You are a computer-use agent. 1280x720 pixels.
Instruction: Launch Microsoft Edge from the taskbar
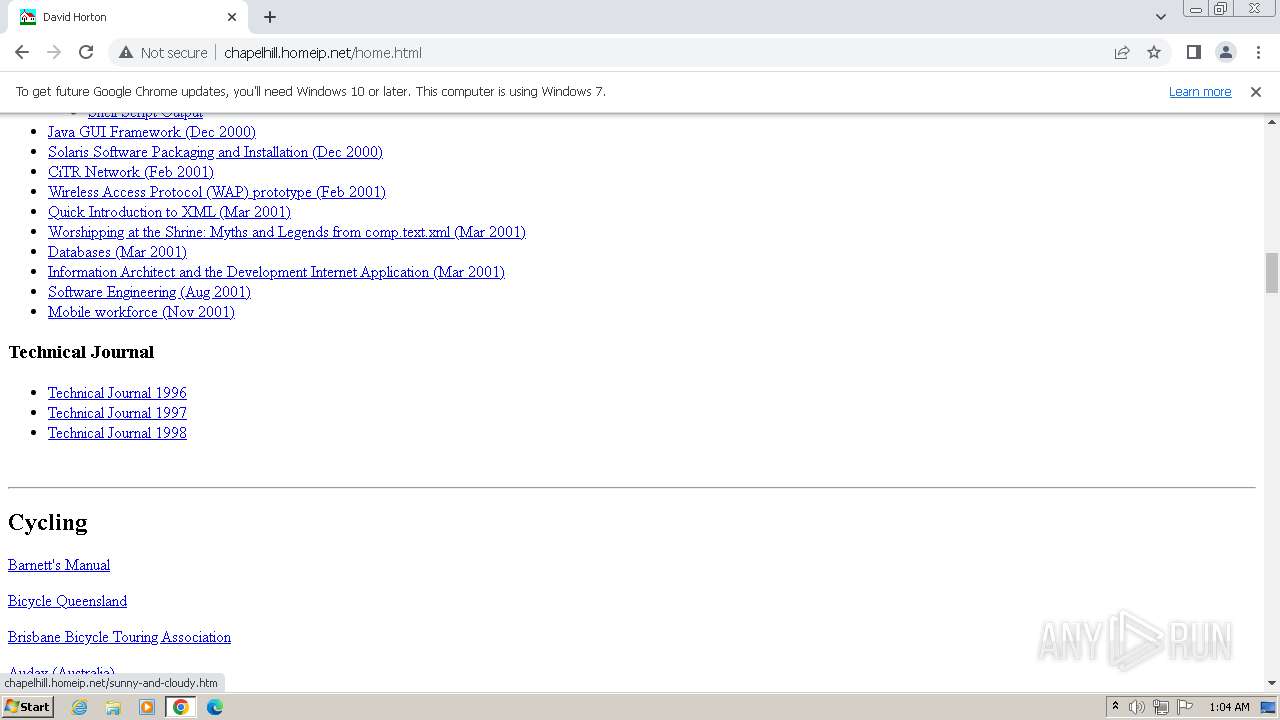pos(215,707)
